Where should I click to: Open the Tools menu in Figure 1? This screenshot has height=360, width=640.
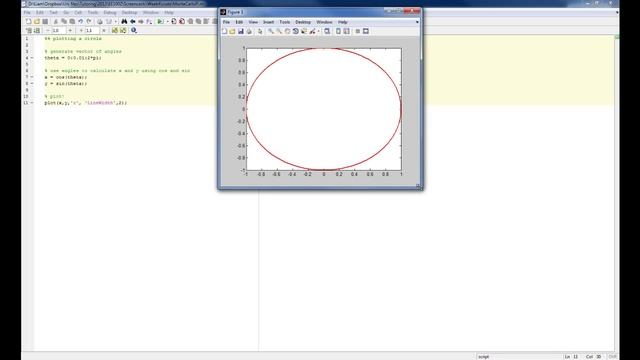(x=284, y=22)
